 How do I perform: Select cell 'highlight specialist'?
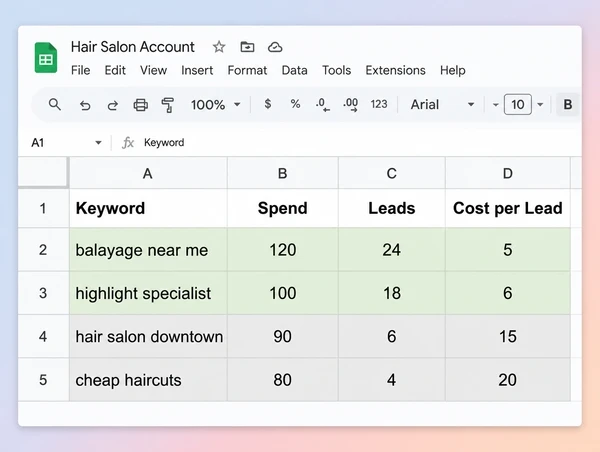tap(148, 293)
